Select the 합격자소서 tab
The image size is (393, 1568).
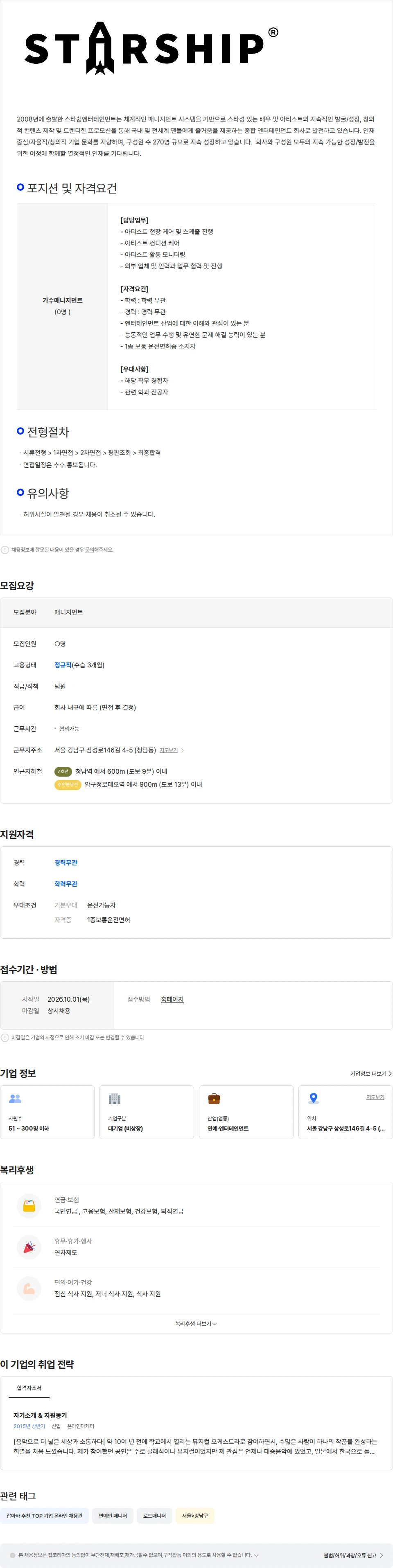(x=29, y=1388)
